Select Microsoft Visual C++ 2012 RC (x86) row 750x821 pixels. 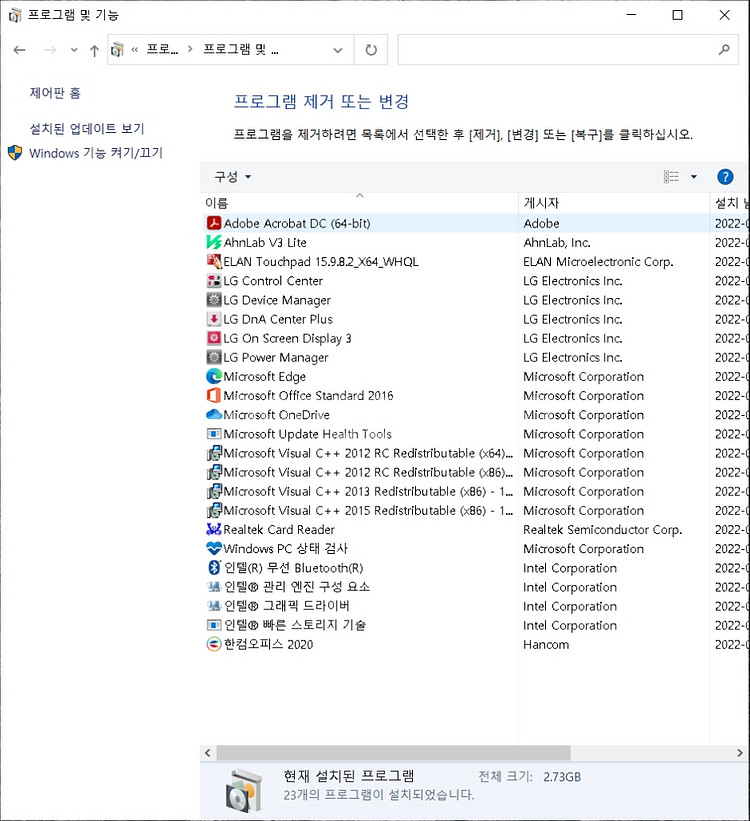[476, 472]
